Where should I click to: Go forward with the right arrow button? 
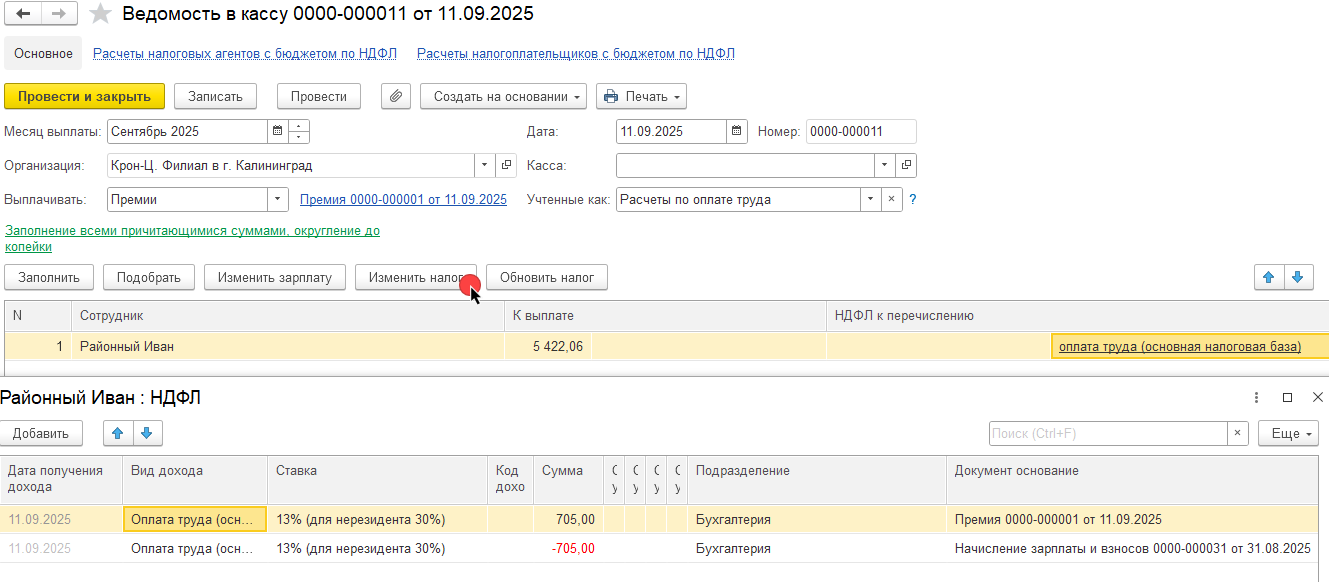(59, 14)
